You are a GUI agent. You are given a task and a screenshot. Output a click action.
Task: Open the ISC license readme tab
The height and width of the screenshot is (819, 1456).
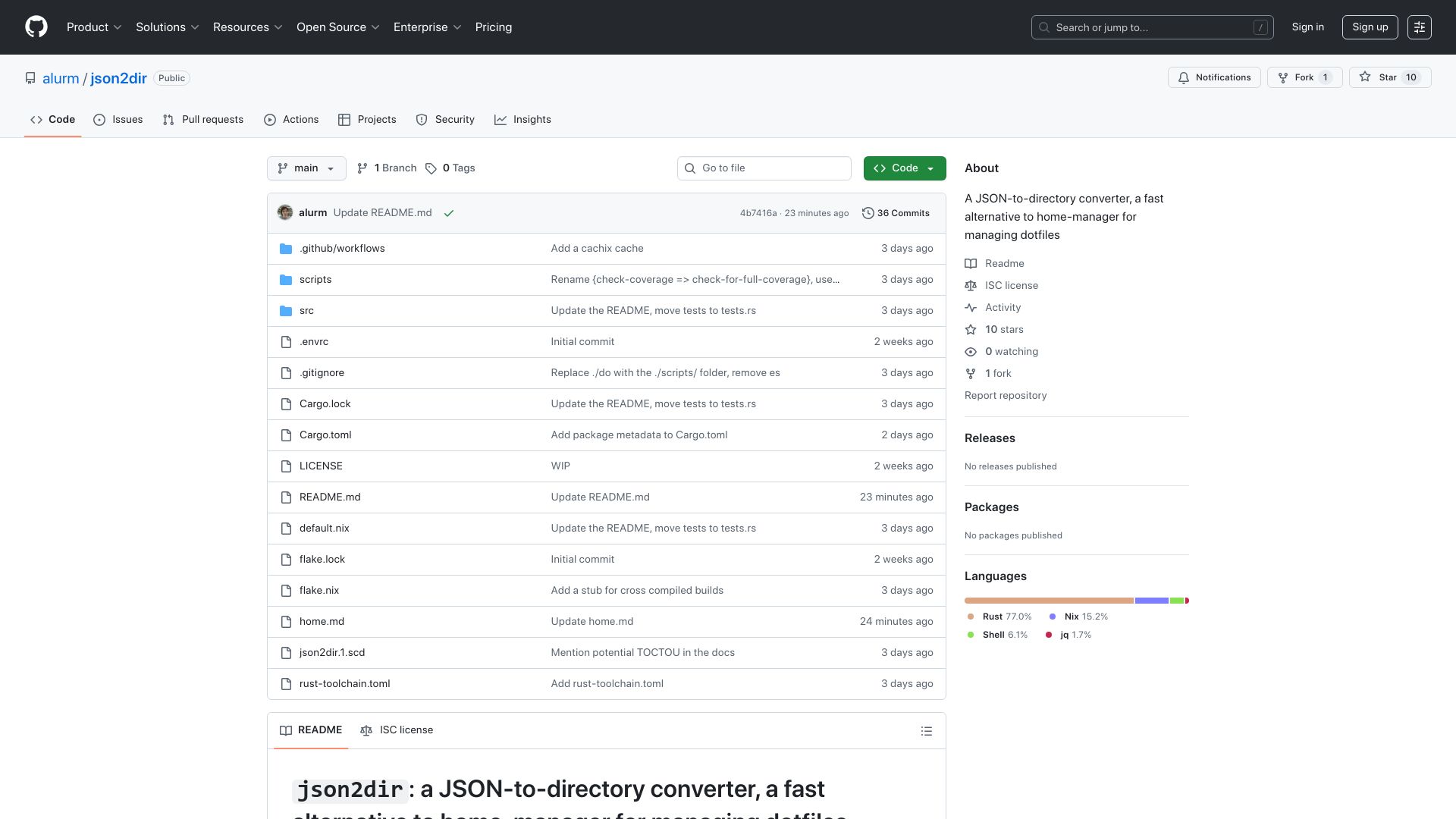coord(397,730)
